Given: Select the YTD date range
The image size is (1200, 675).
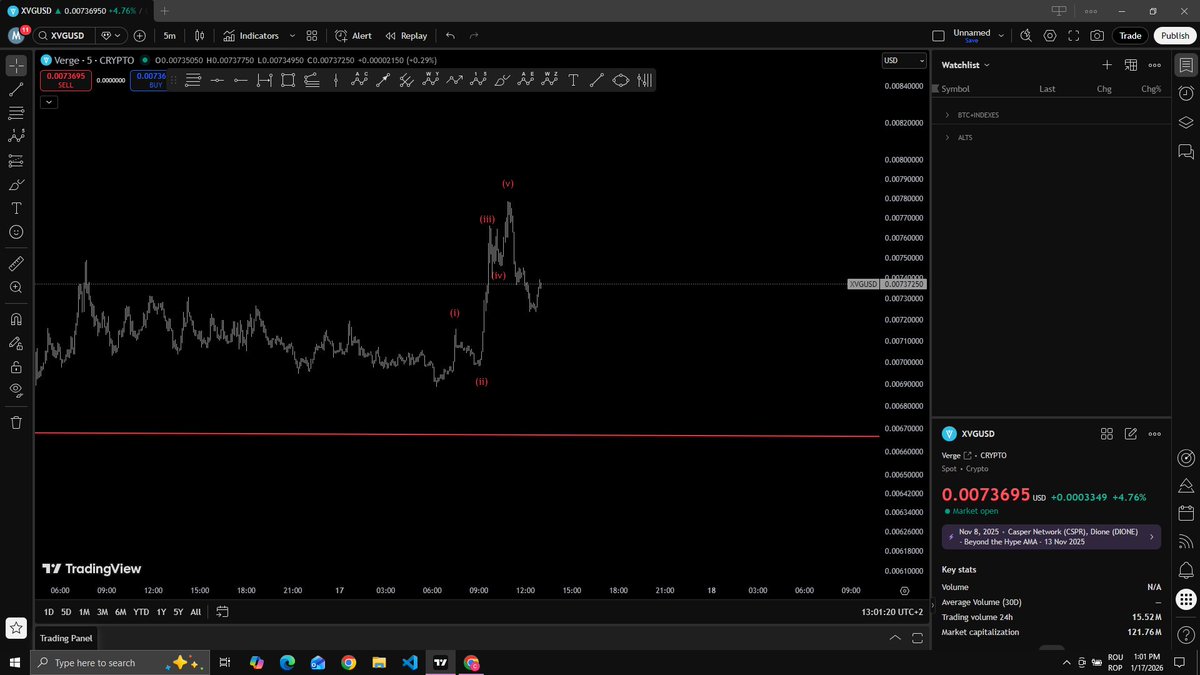Looking at the screenshot, I should pos(141,611).
